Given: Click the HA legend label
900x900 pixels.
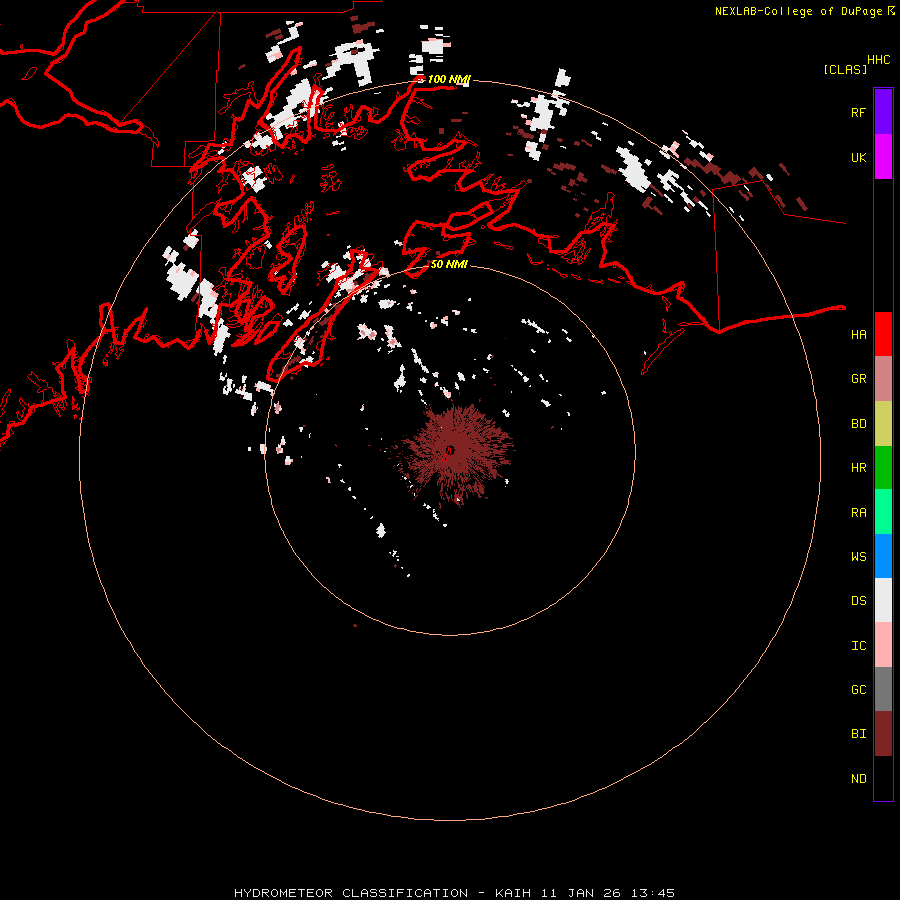Looking at the screenshot, I should click(x=858, y=335).
